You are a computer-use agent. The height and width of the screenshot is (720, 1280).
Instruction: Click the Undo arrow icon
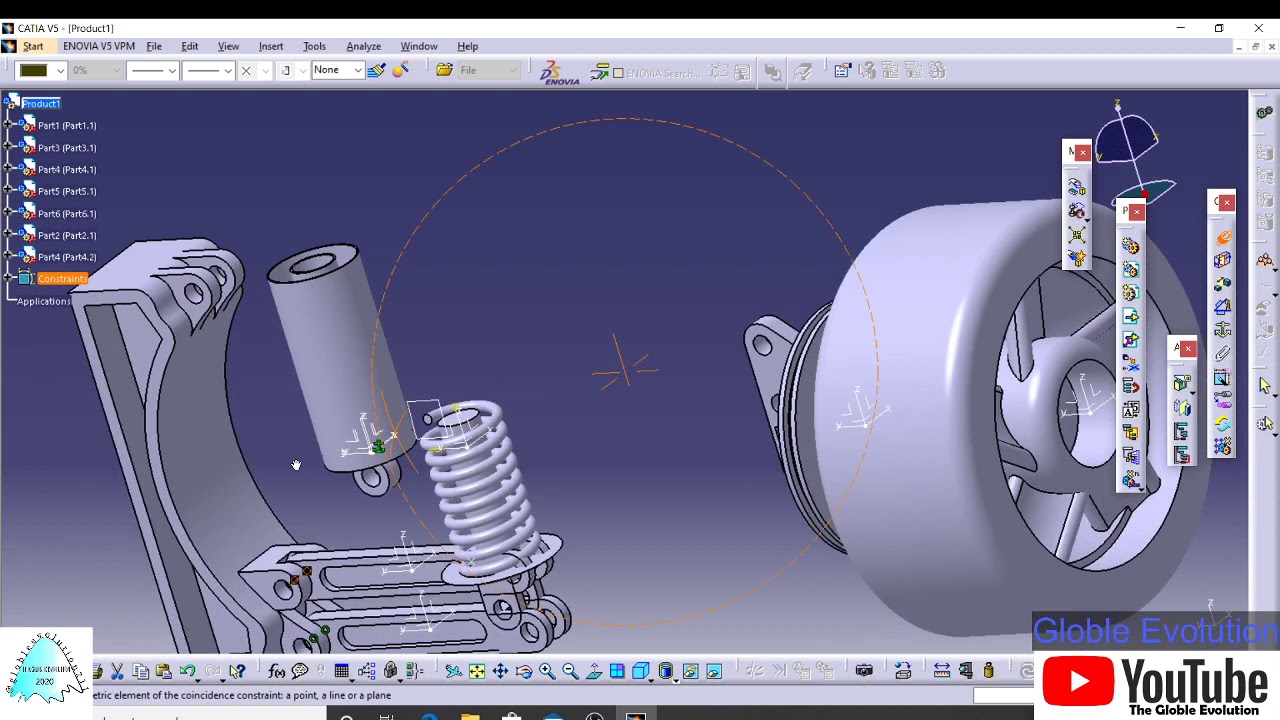click(187, 671)
